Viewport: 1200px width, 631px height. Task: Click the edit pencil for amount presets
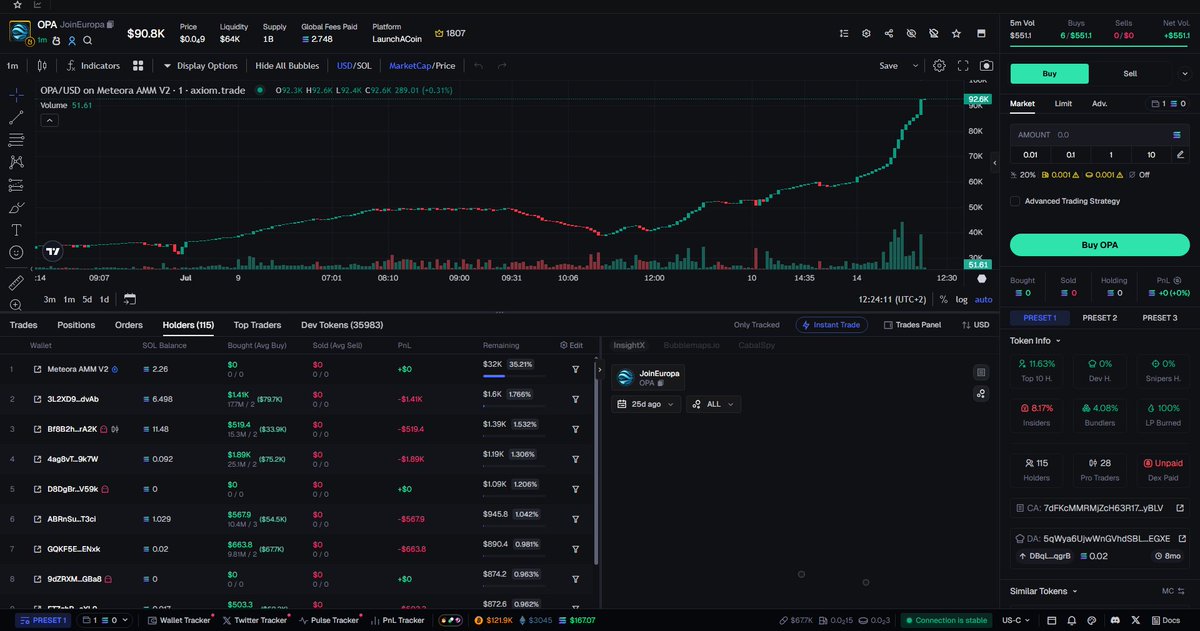1181,155
